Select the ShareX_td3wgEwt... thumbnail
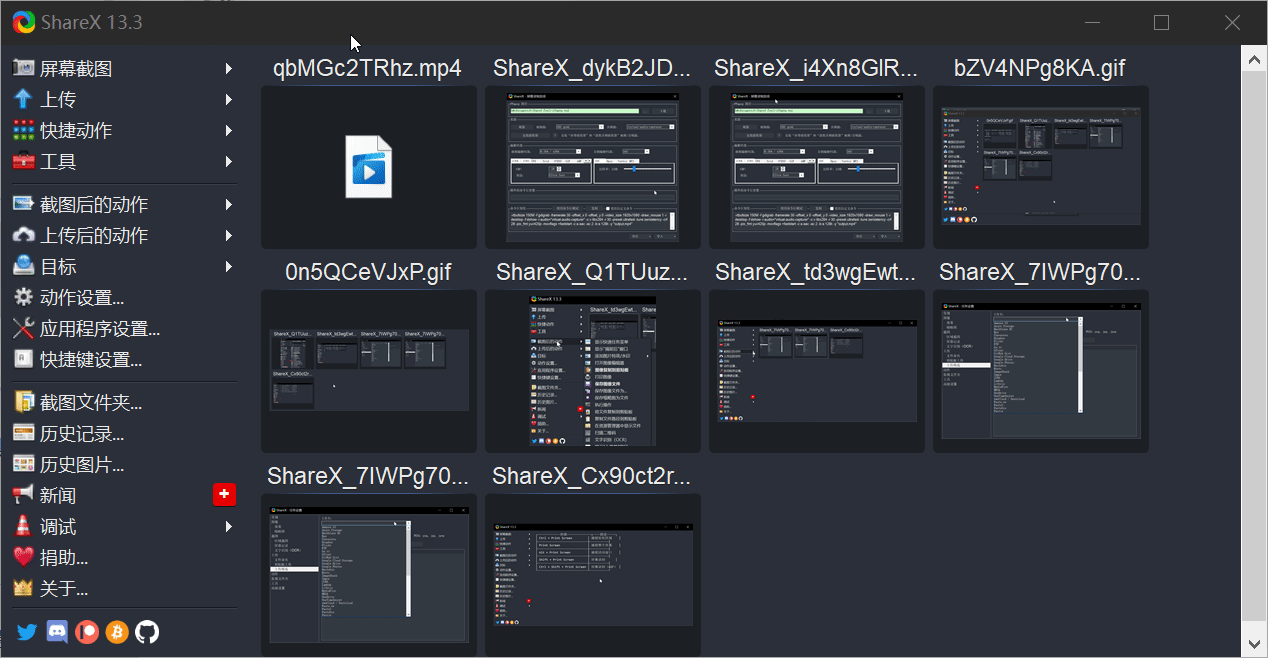 [816, 371]
